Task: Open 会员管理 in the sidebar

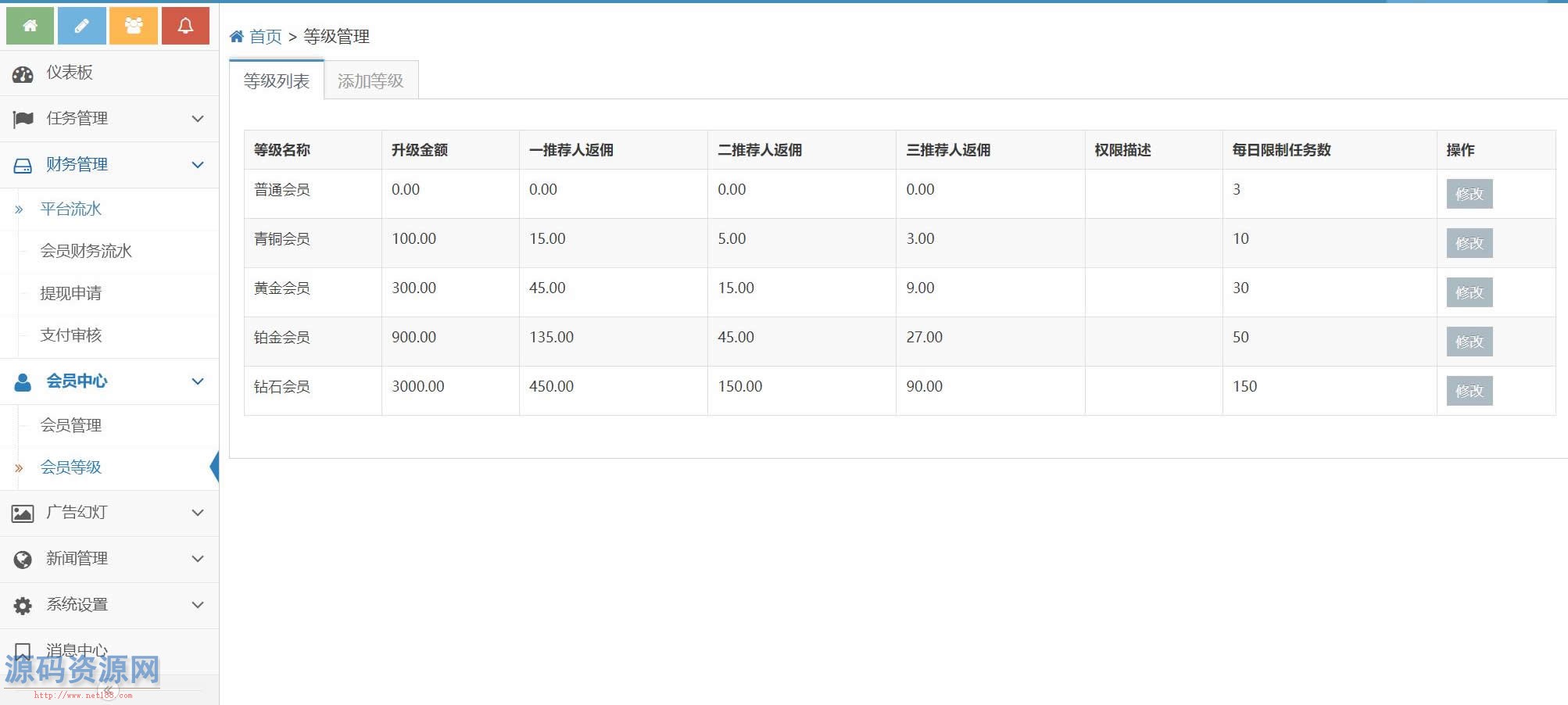Action: [x=71, y=425]
